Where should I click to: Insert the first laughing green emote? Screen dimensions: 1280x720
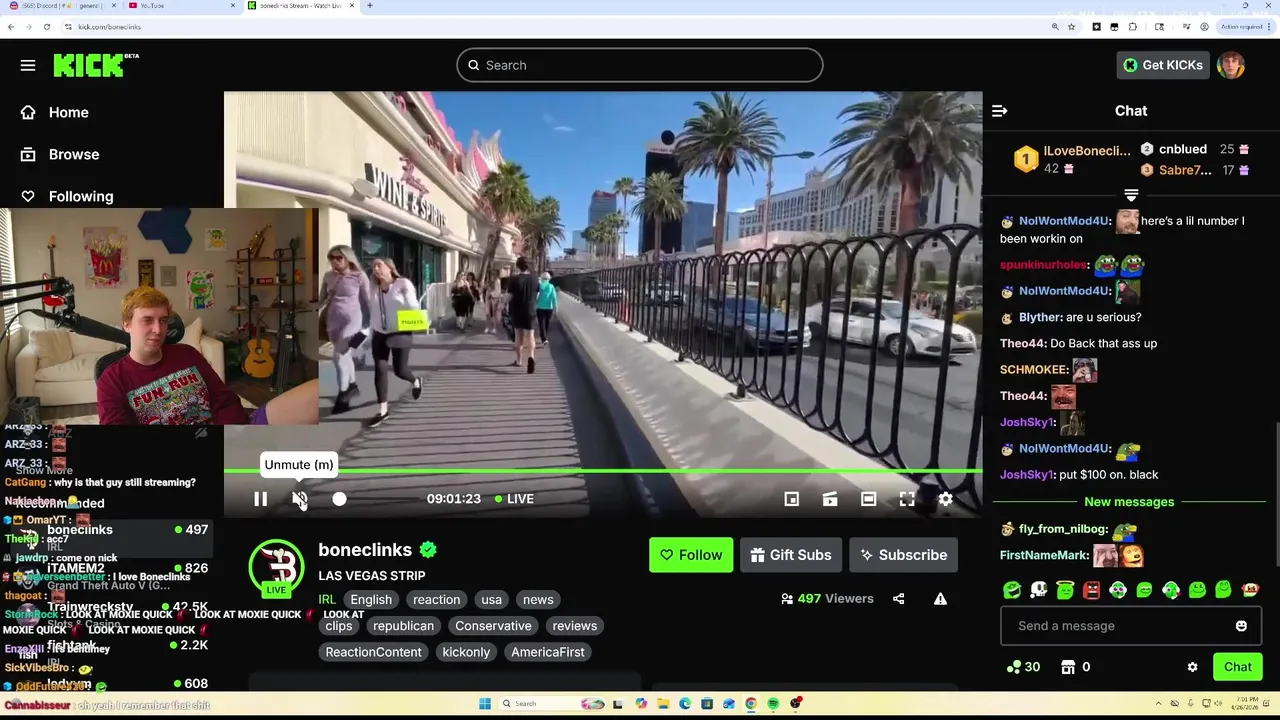[1012, 590]
